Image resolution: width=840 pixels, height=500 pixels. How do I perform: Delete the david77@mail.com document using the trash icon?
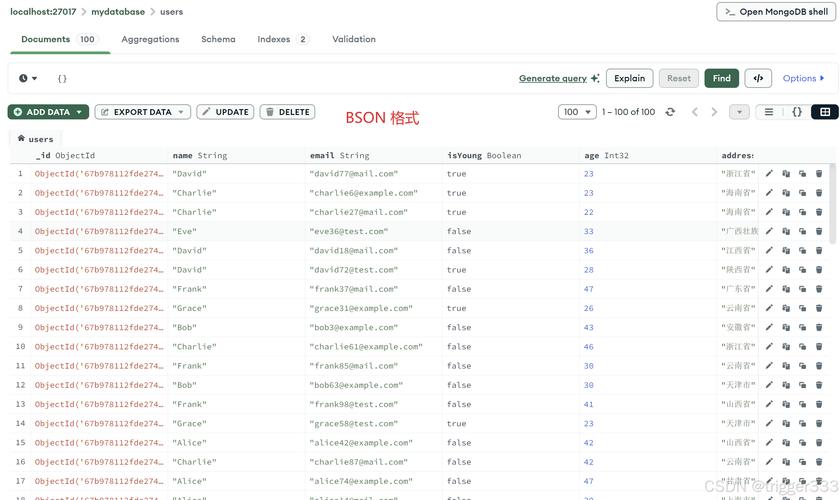(819, 174)
